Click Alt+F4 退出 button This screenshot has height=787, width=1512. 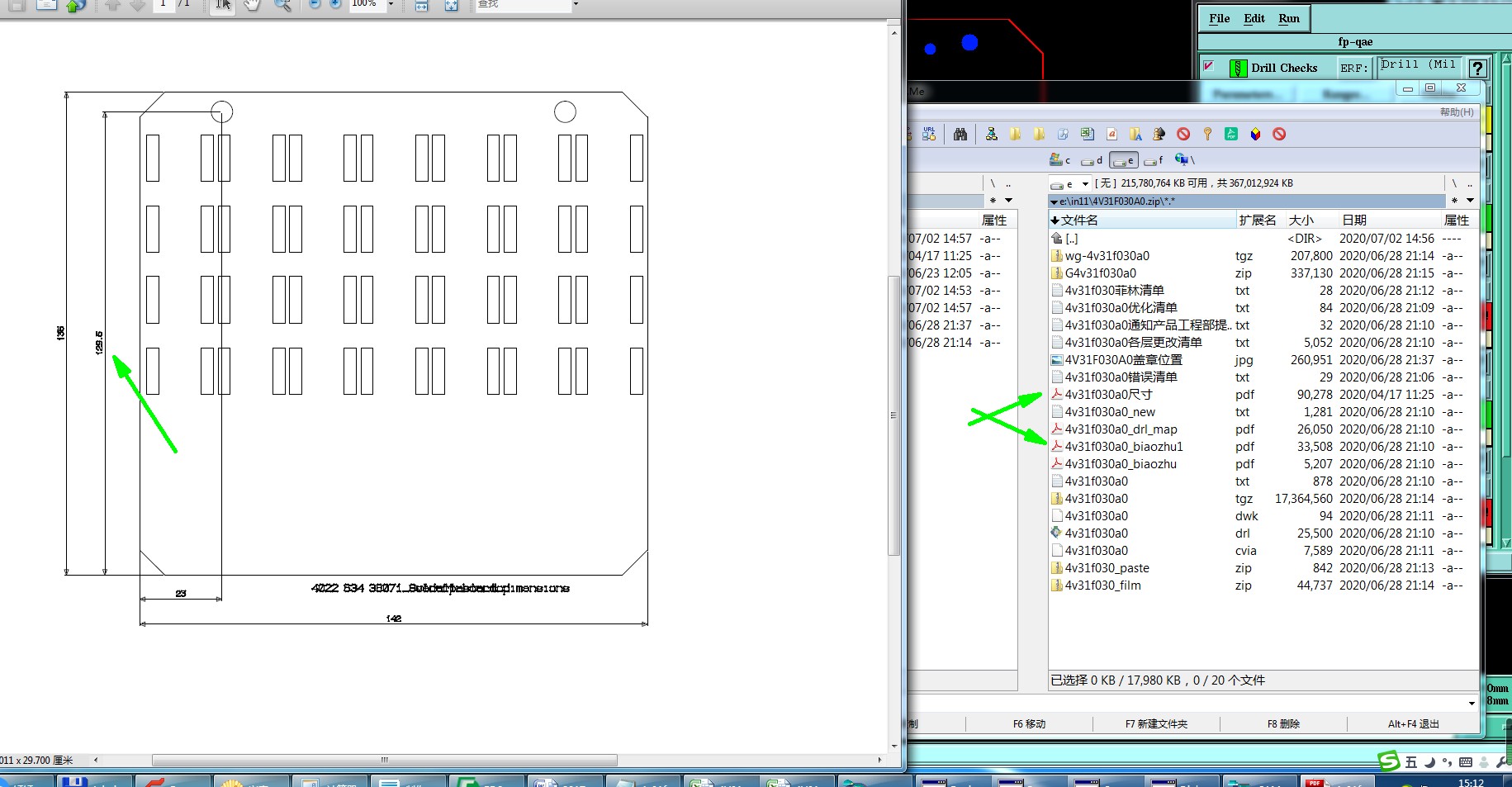click(1413, 724)
